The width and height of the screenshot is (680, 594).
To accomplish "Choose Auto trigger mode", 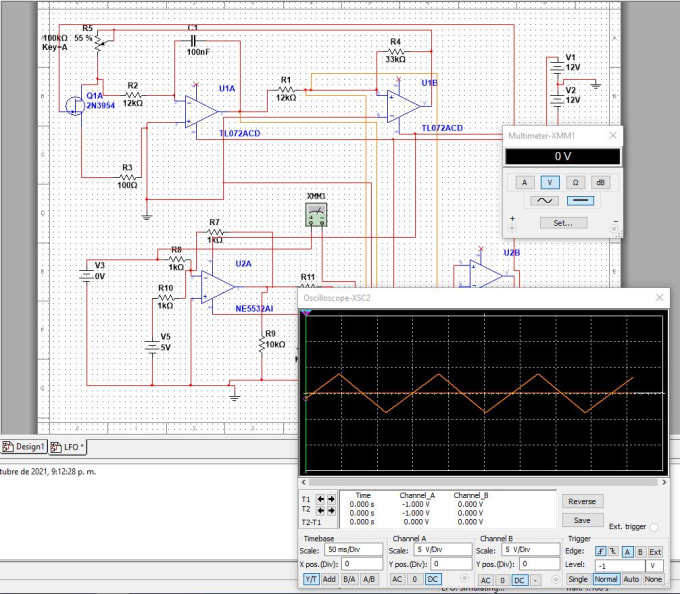I will point(631,579).
